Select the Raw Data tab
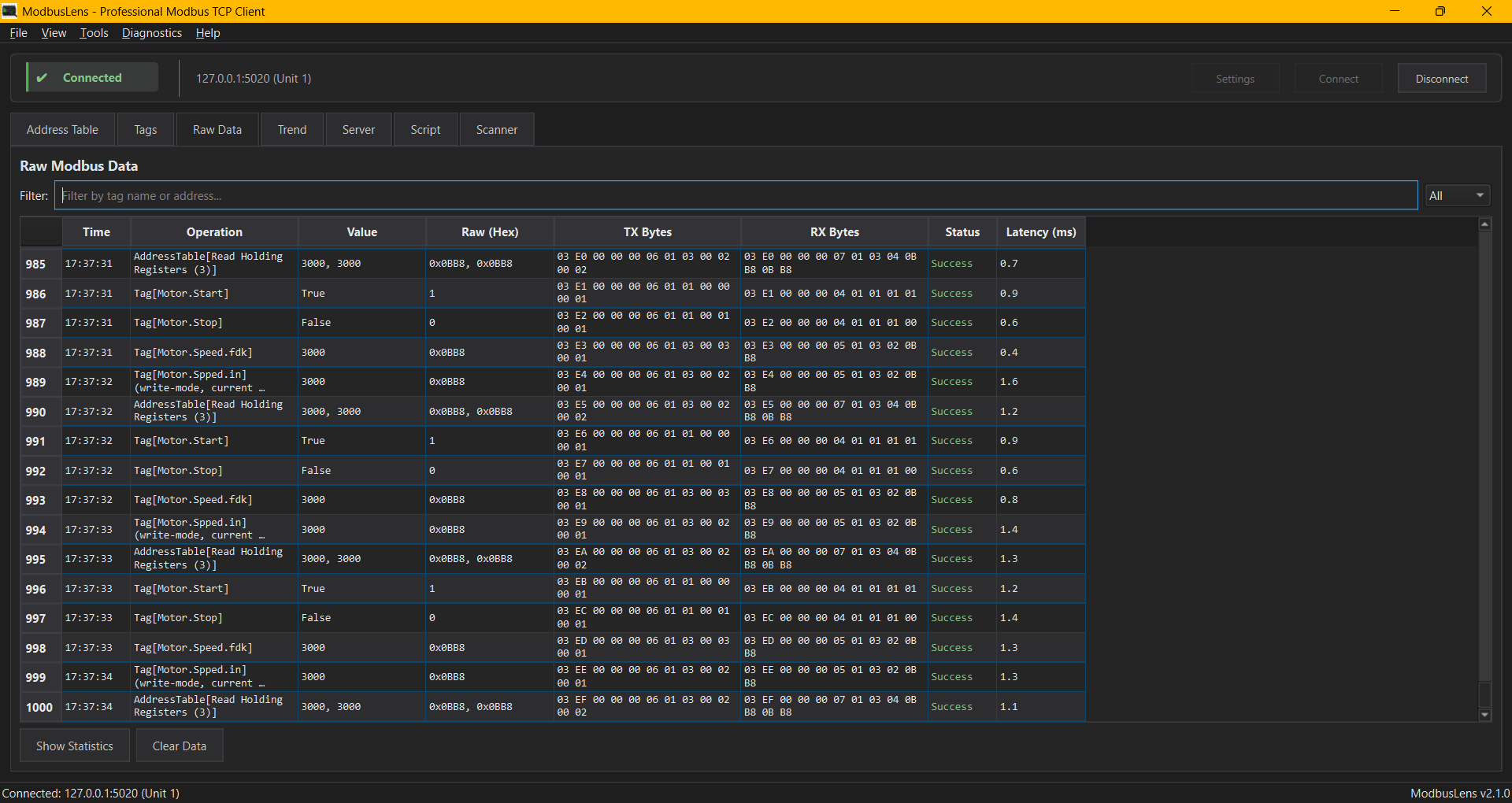Viewport: 1512px width, 803px height. click(x=217, y=130)
